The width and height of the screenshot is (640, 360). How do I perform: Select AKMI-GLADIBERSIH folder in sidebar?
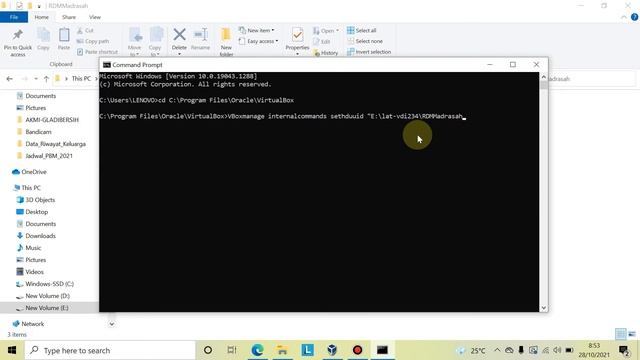pyautogui.click(x=52, y=120)
